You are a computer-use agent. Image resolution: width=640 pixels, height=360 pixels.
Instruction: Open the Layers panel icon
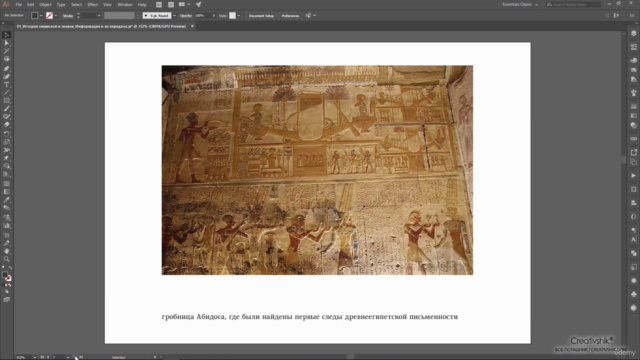(633, 33)
